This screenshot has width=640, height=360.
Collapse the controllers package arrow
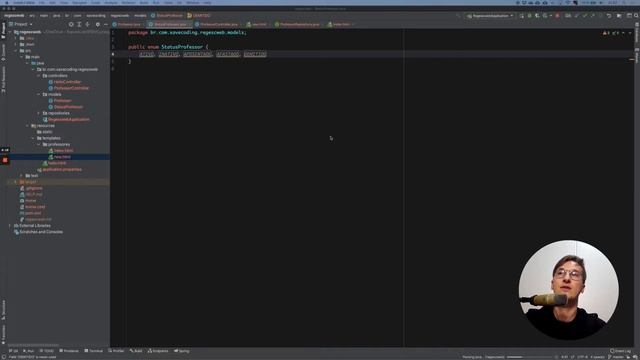[x=39, y=76]
